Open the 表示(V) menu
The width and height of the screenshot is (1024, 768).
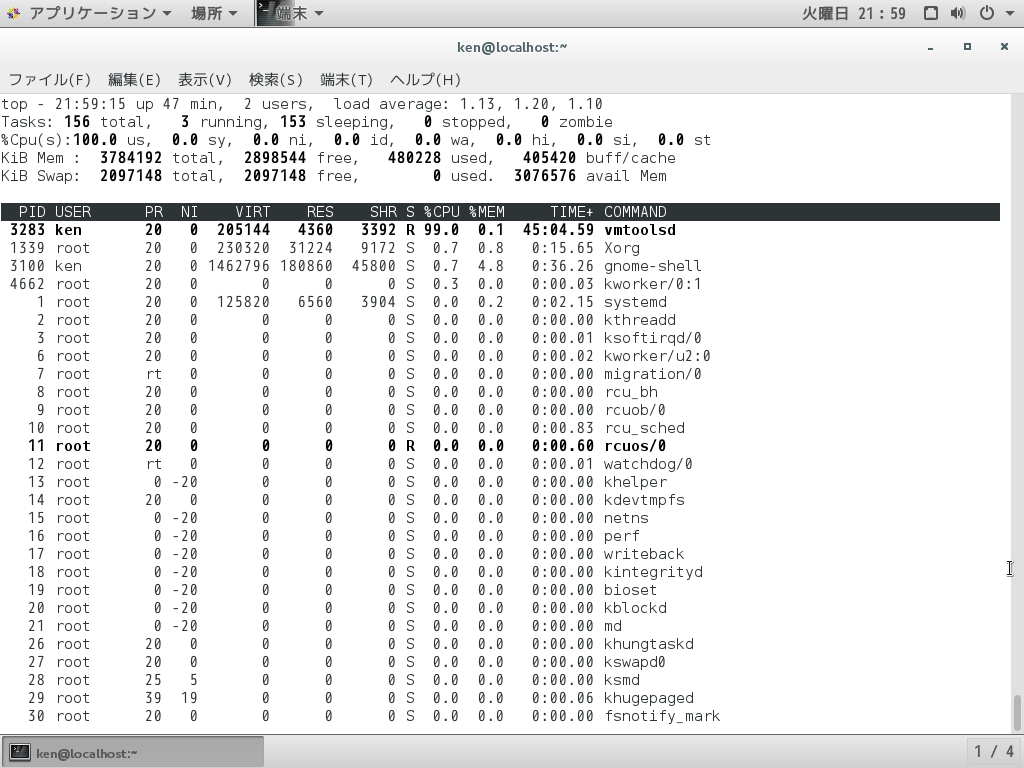[204, 80]
